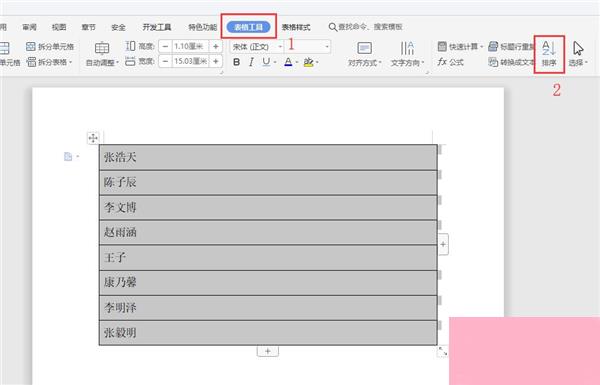Image resolution: width=600 pixels, height=385 pixels.
Task: Apply the text highlight color
Action: click(x=308, y=62)
